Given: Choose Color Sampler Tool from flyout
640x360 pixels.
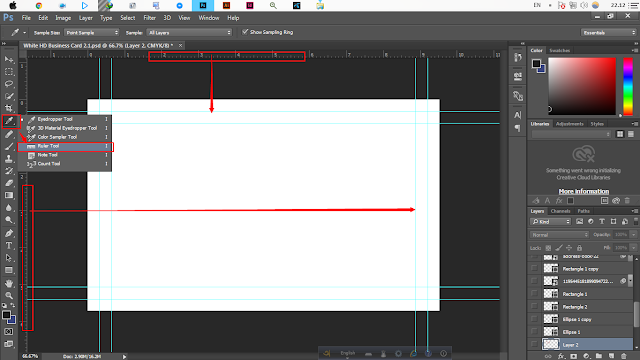Looking at the screenshot, I should [65, 137].
